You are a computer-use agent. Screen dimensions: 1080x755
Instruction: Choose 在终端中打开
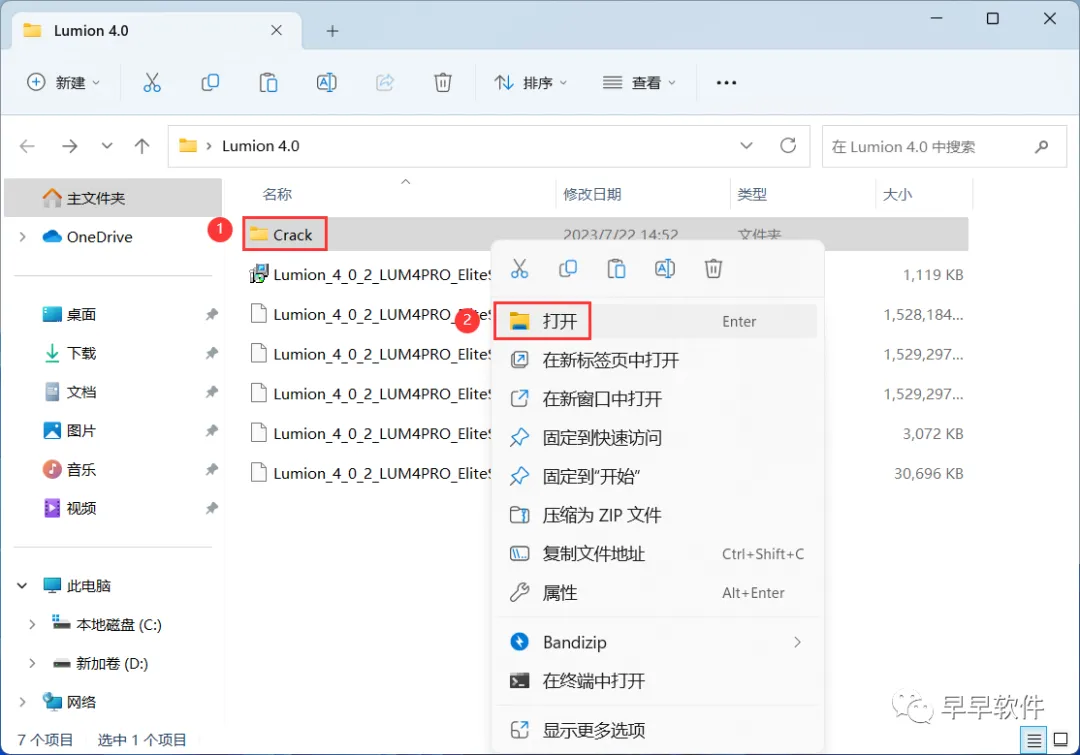657,681
